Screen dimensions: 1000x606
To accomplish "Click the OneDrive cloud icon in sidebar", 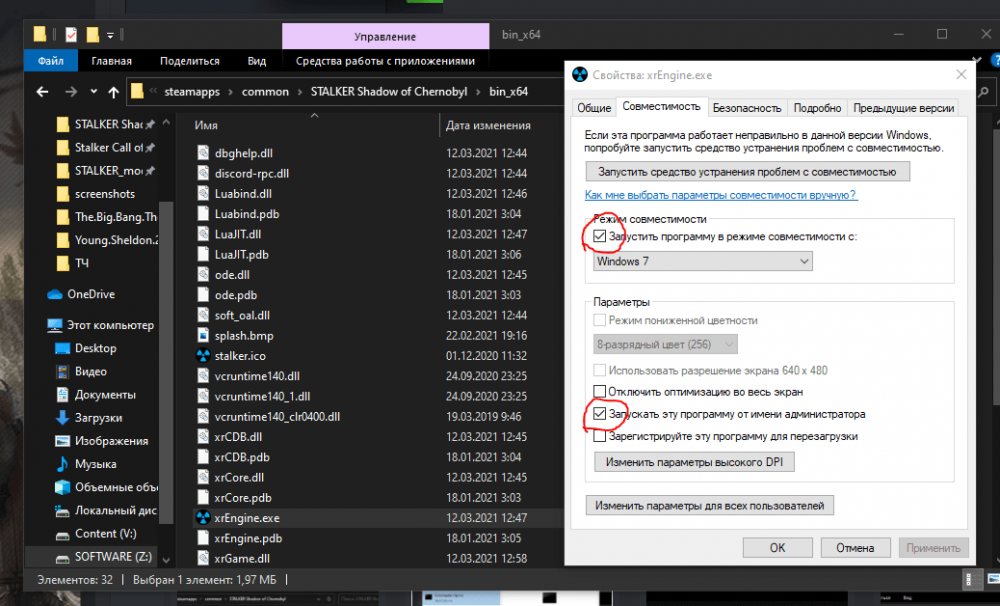I will 55,294.
